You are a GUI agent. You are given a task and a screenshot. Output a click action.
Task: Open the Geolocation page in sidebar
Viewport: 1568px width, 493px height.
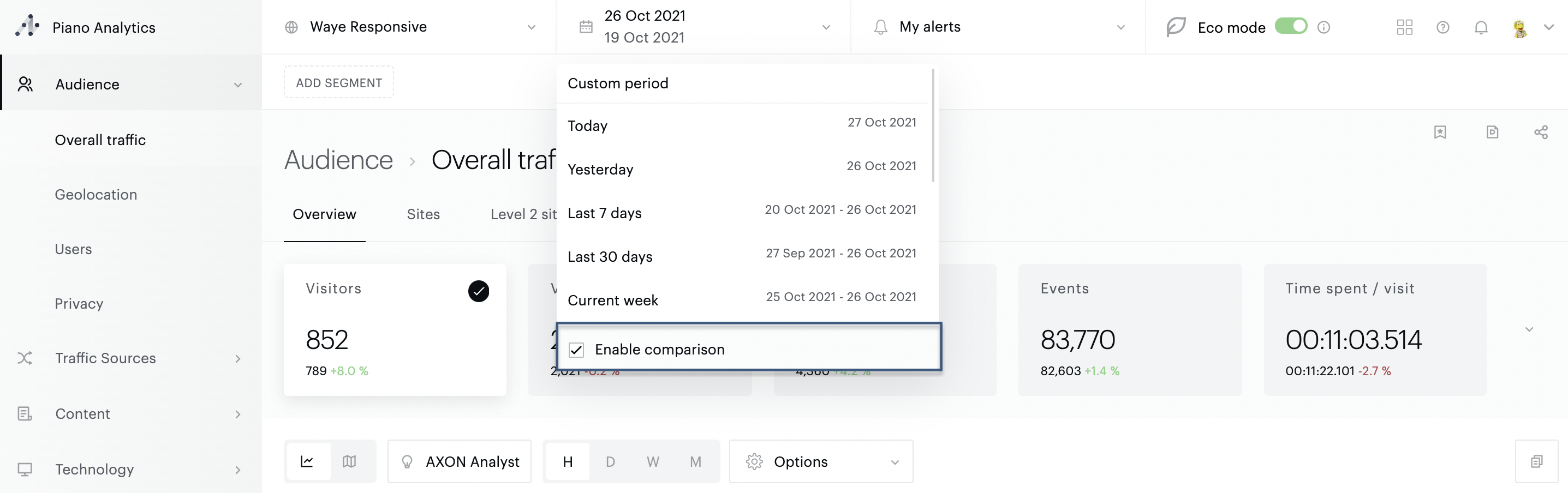(96, 195)
